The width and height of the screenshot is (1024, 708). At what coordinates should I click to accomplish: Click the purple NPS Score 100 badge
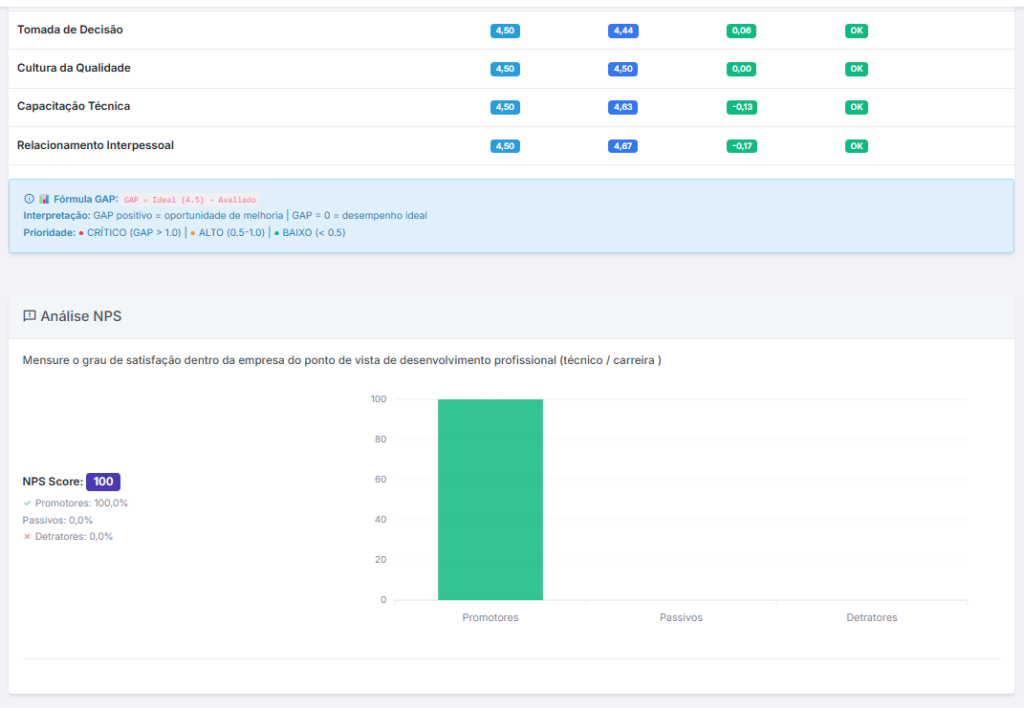click(x=103, y=481)
